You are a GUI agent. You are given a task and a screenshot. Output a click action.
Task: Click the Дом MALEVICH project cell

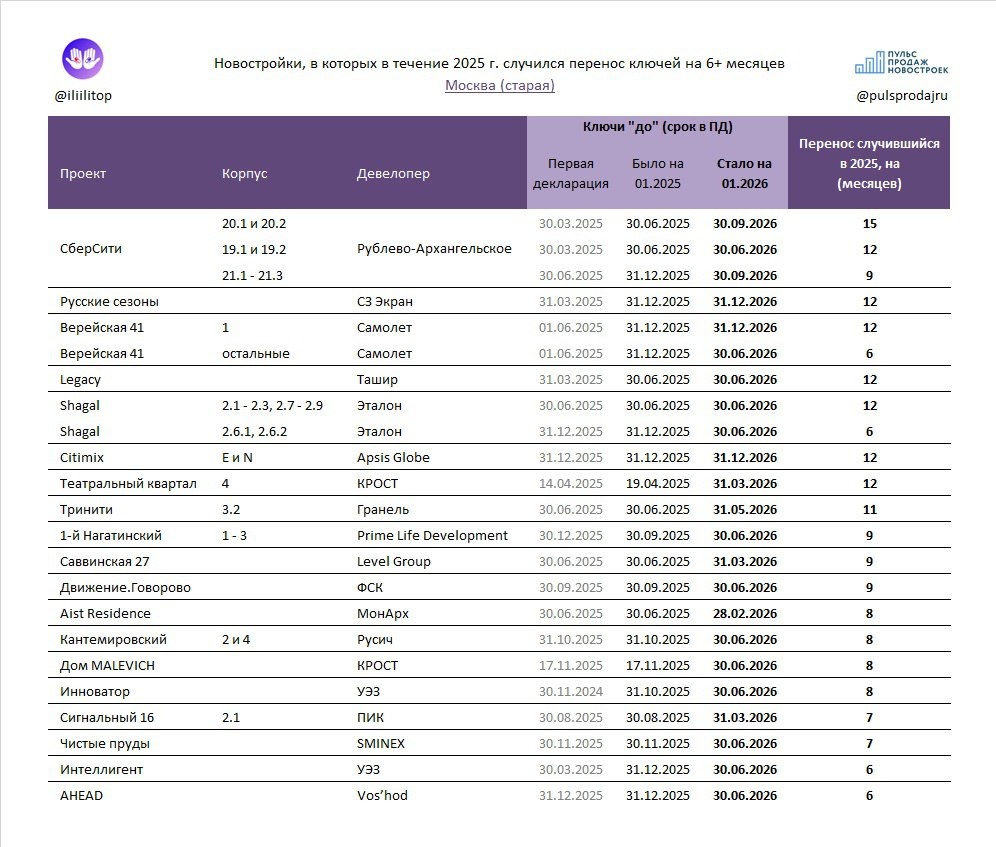[107, 665]
